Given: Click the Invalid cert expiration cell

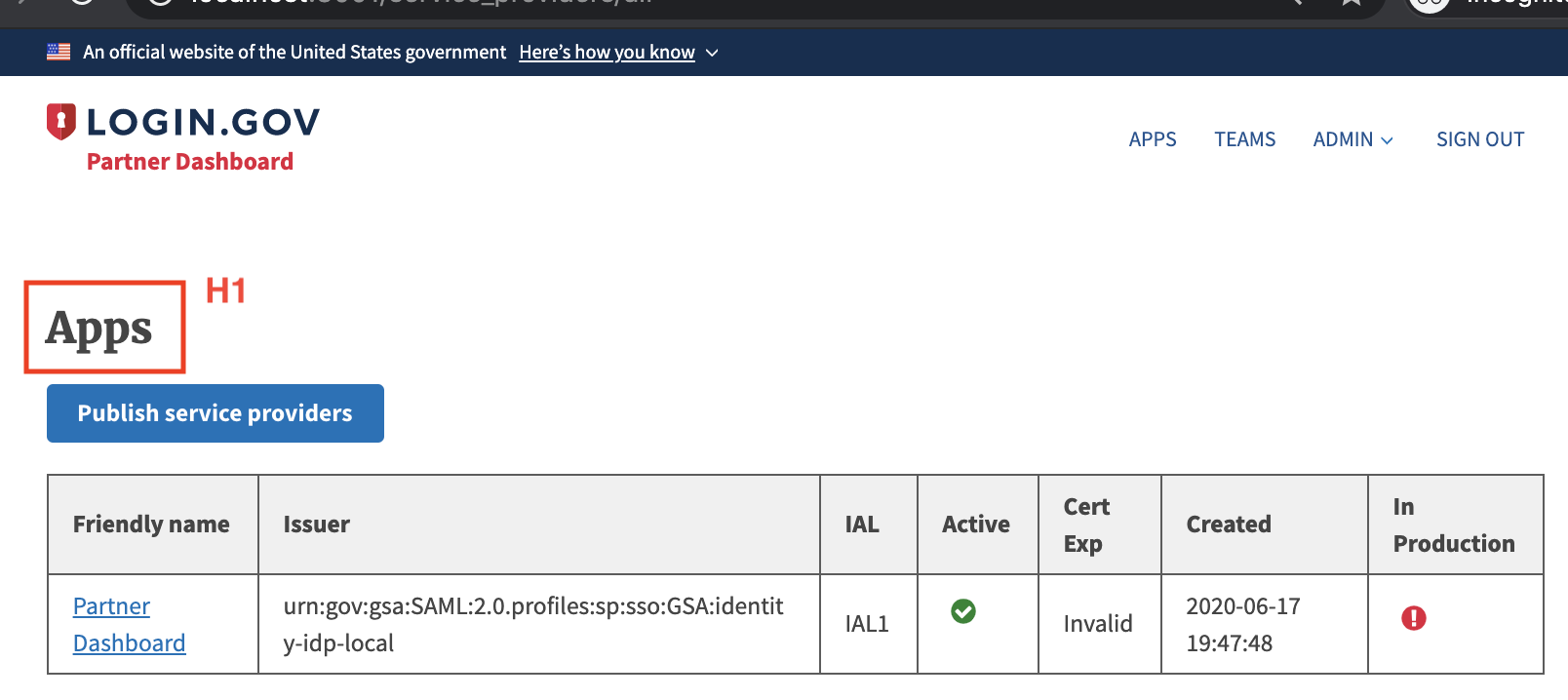Looking at the screenshot, I should coord(1098,624).
